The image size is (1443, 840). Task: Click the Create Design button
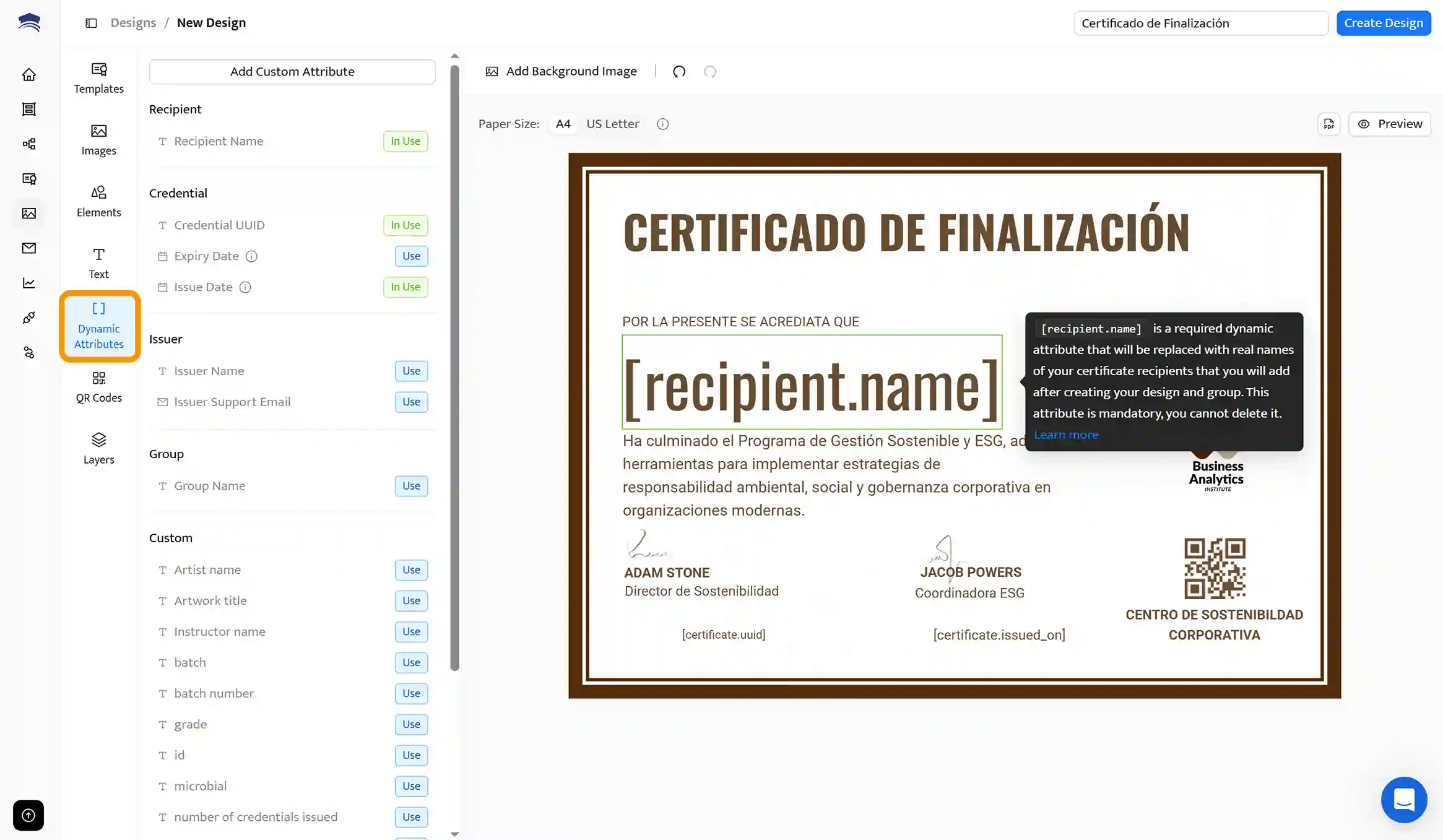[x=1383, y=23]
